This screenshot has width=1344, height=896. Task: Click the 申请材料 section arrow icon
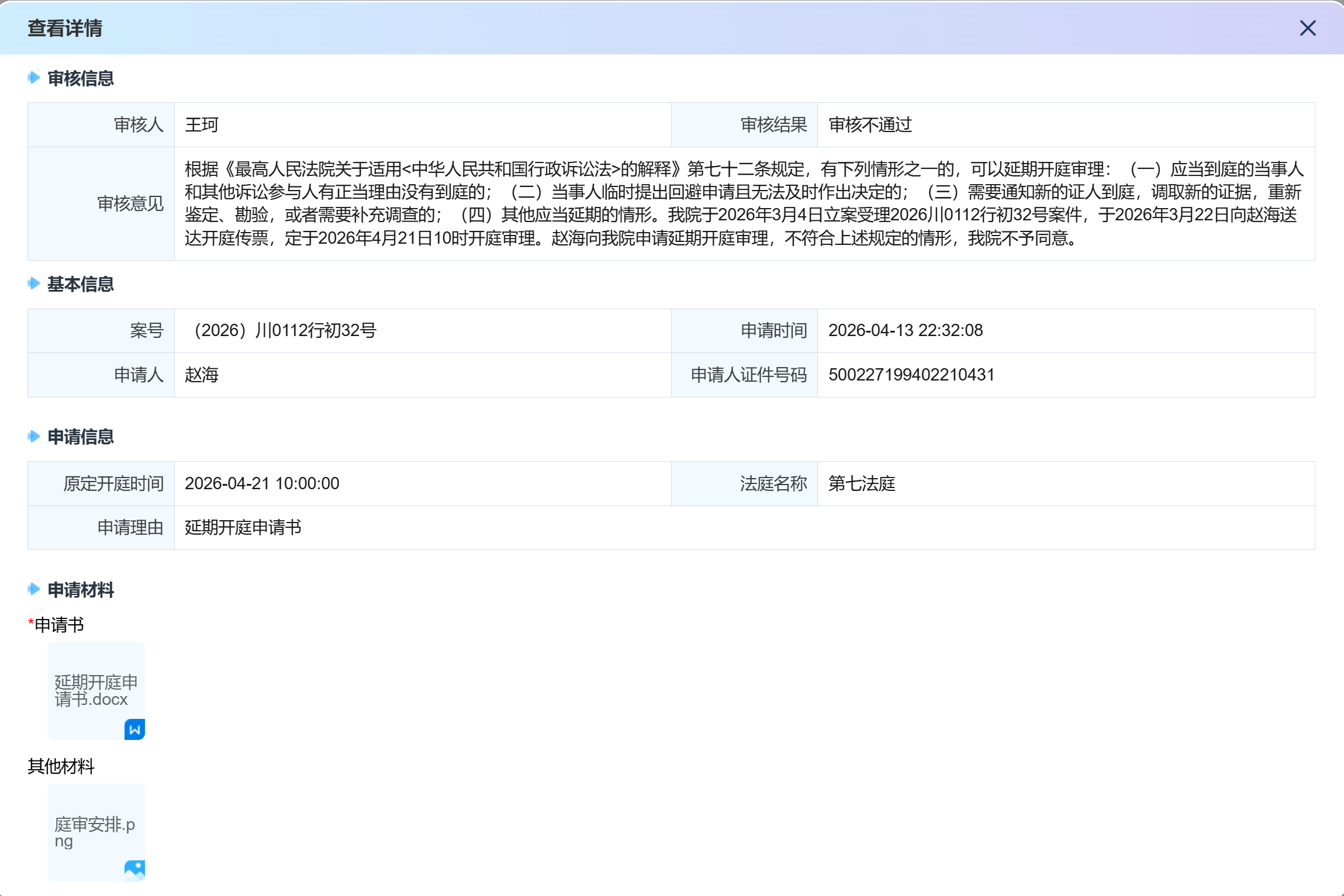[x=34, y=589]
